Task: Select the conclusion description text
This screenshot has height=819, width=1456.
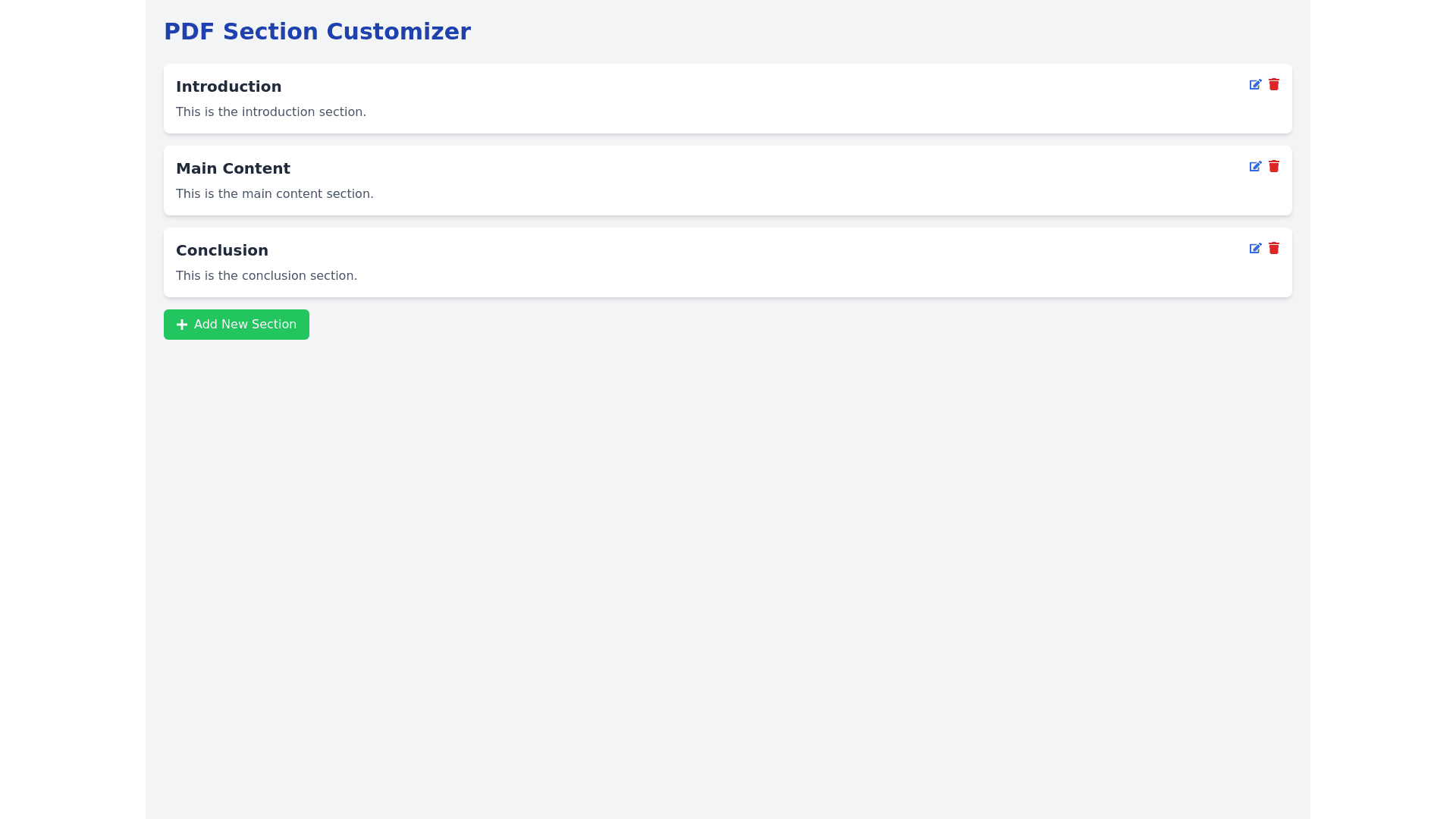Action: click(x=266, y=276)
